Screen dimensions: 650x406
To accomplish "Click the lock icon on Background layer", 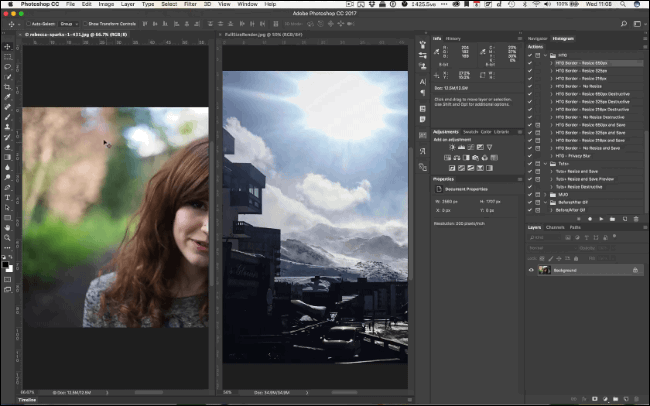I will coord(635,270).
